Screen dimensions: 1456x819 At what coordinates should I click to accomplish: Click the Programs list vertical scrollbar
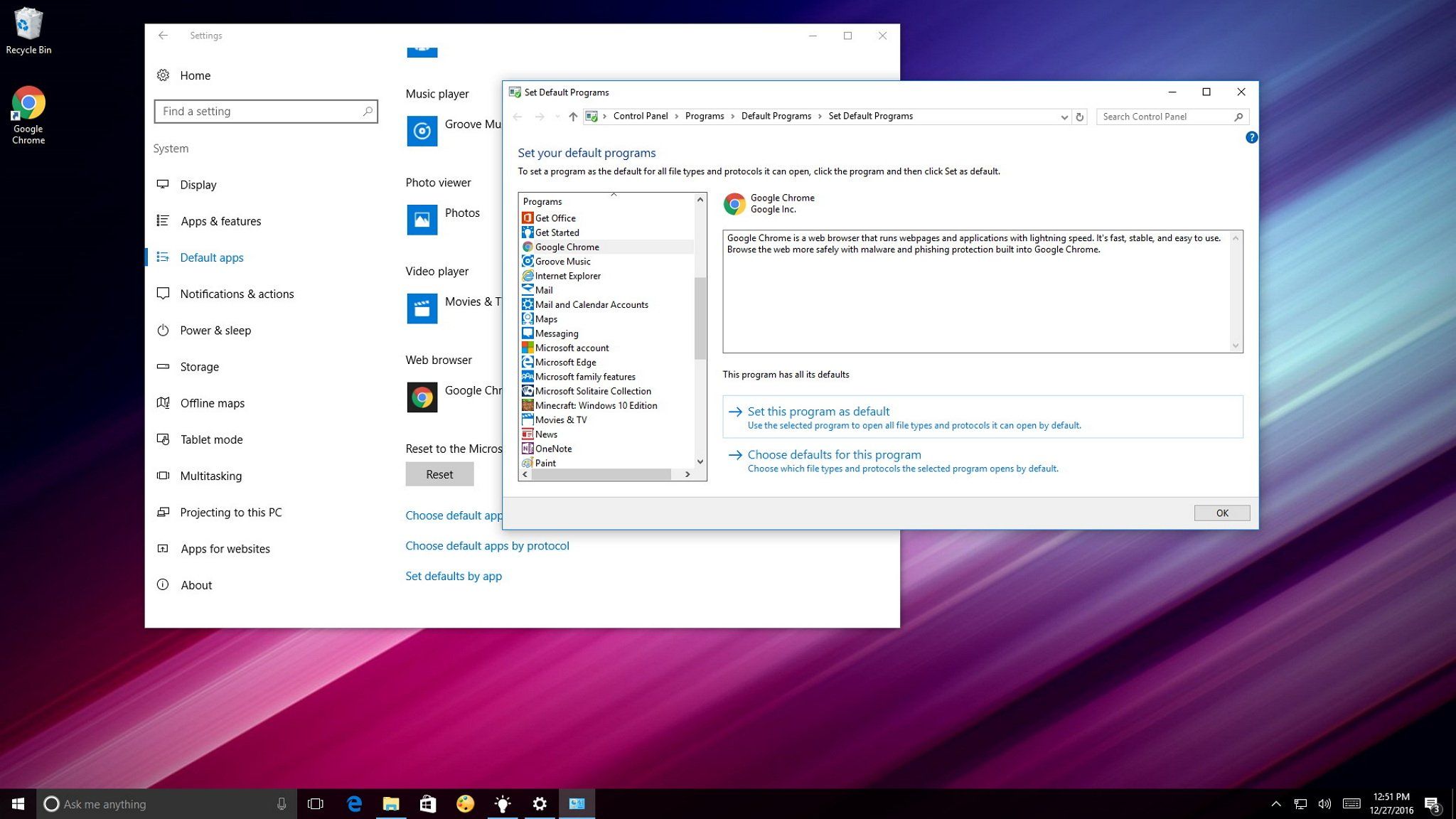pyautogui.click(x=700, y=316)
